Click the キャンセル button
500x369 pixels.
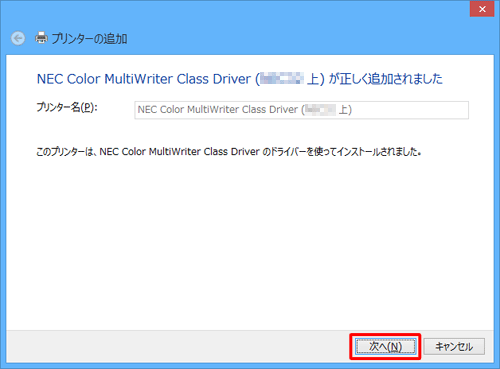pos(454,347)
